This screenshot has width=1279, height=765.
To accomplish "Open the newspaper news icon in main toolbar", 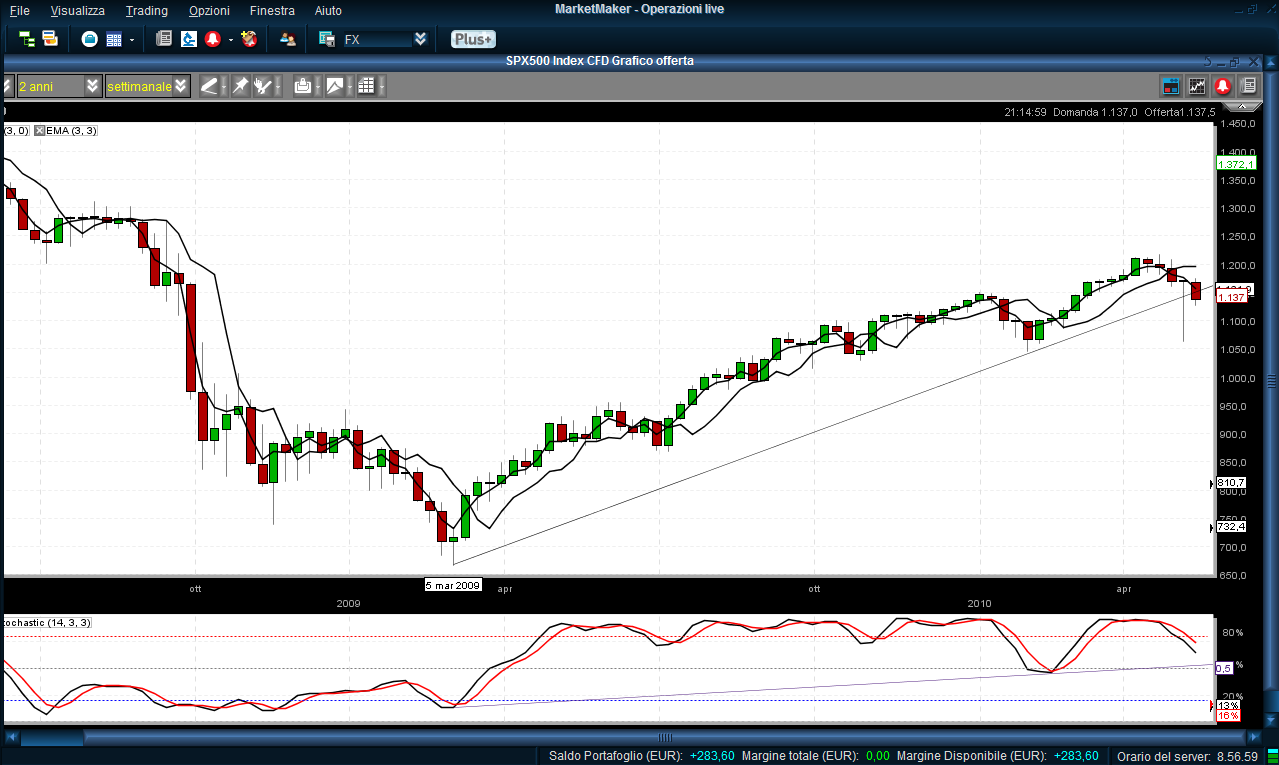I will click(x=164, y=39).
